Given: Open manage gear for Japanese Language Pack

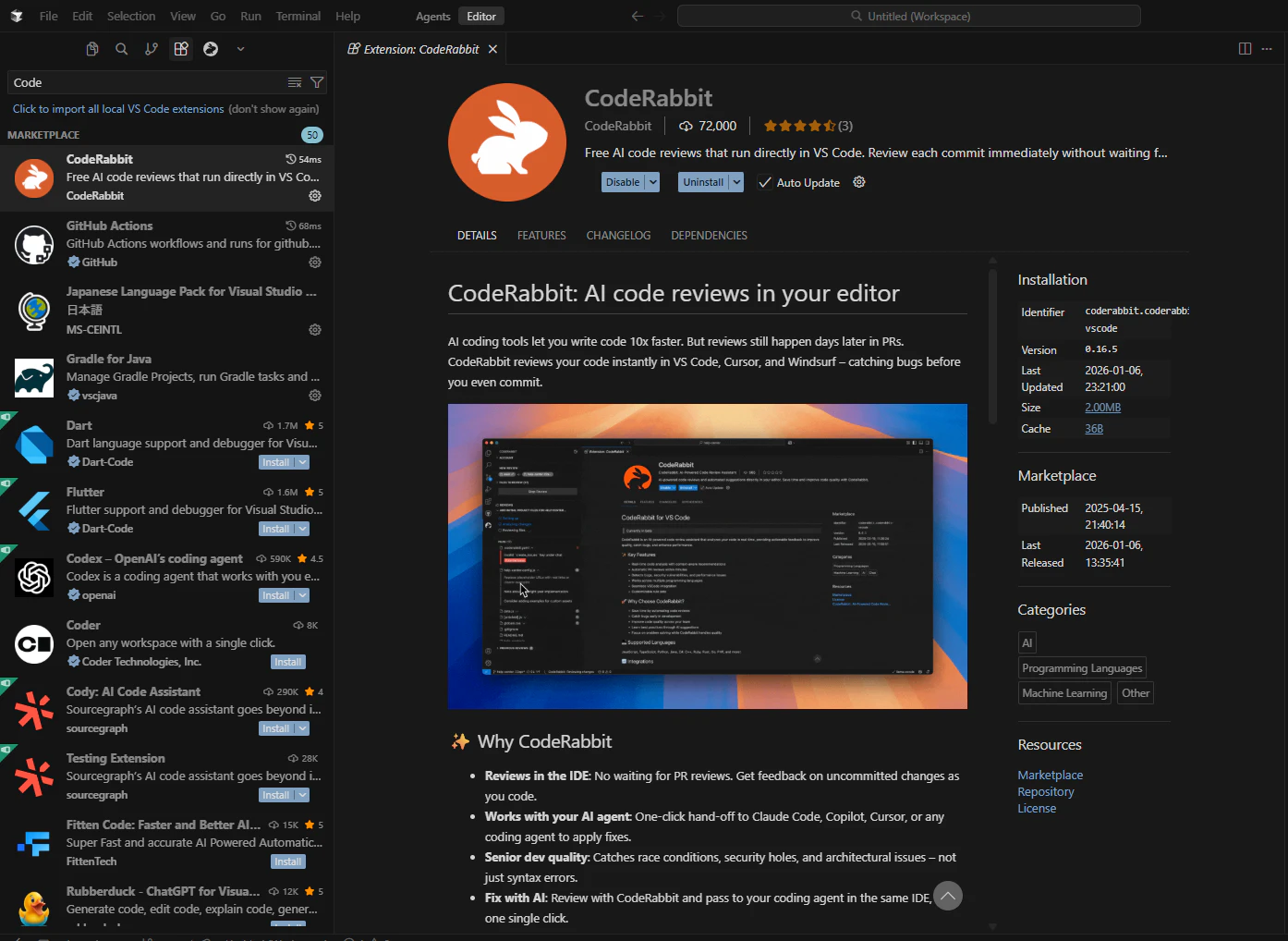Looking at the screenshot, I should (x=315, y=330).
